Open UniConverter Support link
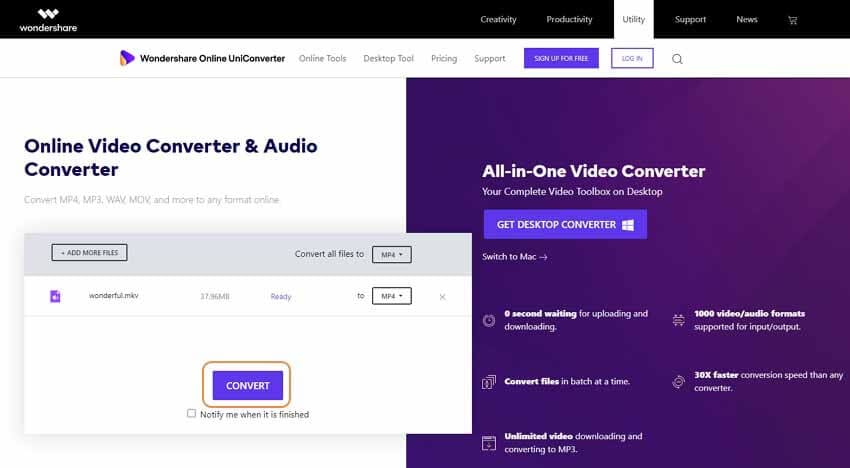 [490, 59]
